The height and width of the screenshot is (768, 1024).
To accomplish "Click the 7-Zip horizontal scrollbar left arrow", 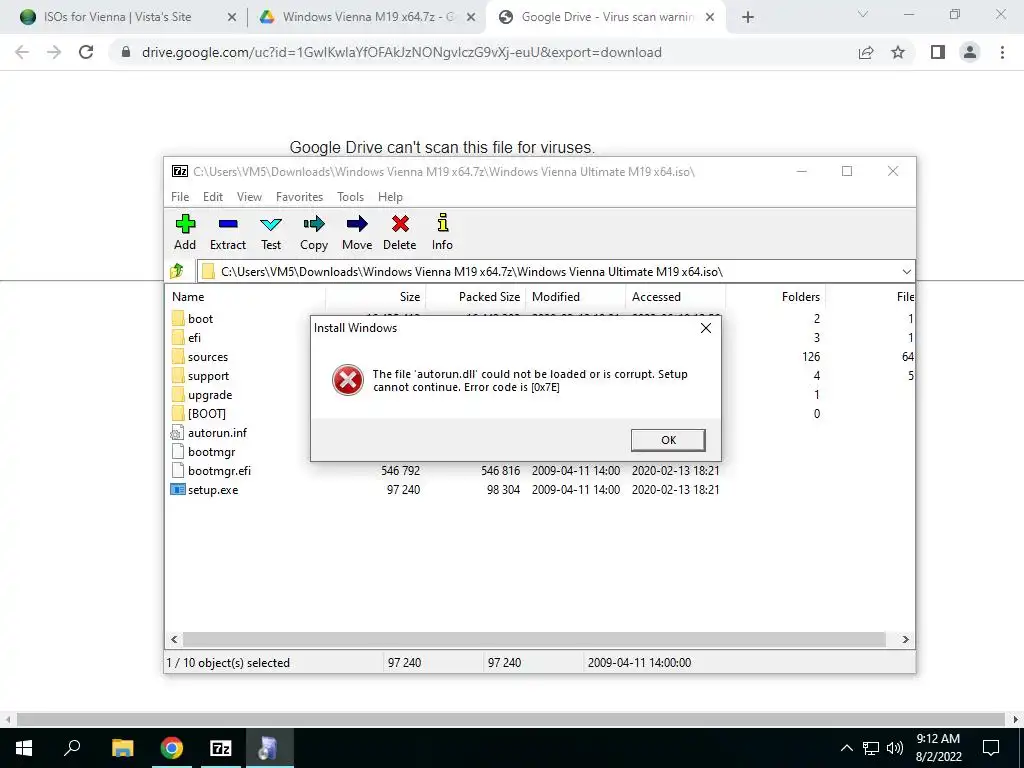I will [x=174, y=639].
